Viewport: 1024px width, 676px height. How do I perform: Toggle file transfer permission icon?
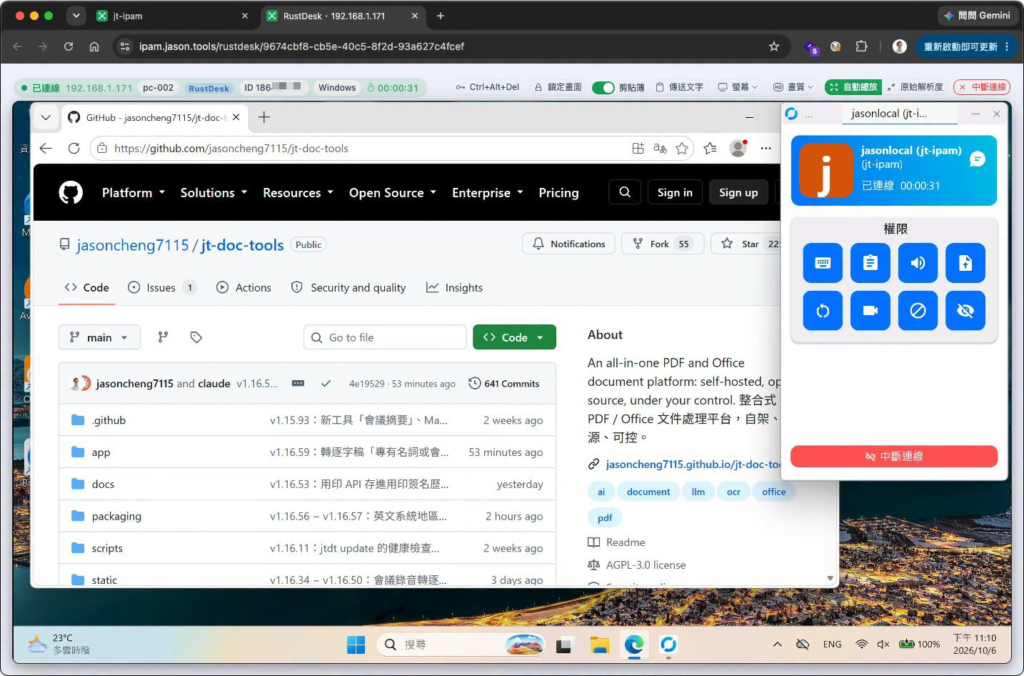(x=965, y=263)
